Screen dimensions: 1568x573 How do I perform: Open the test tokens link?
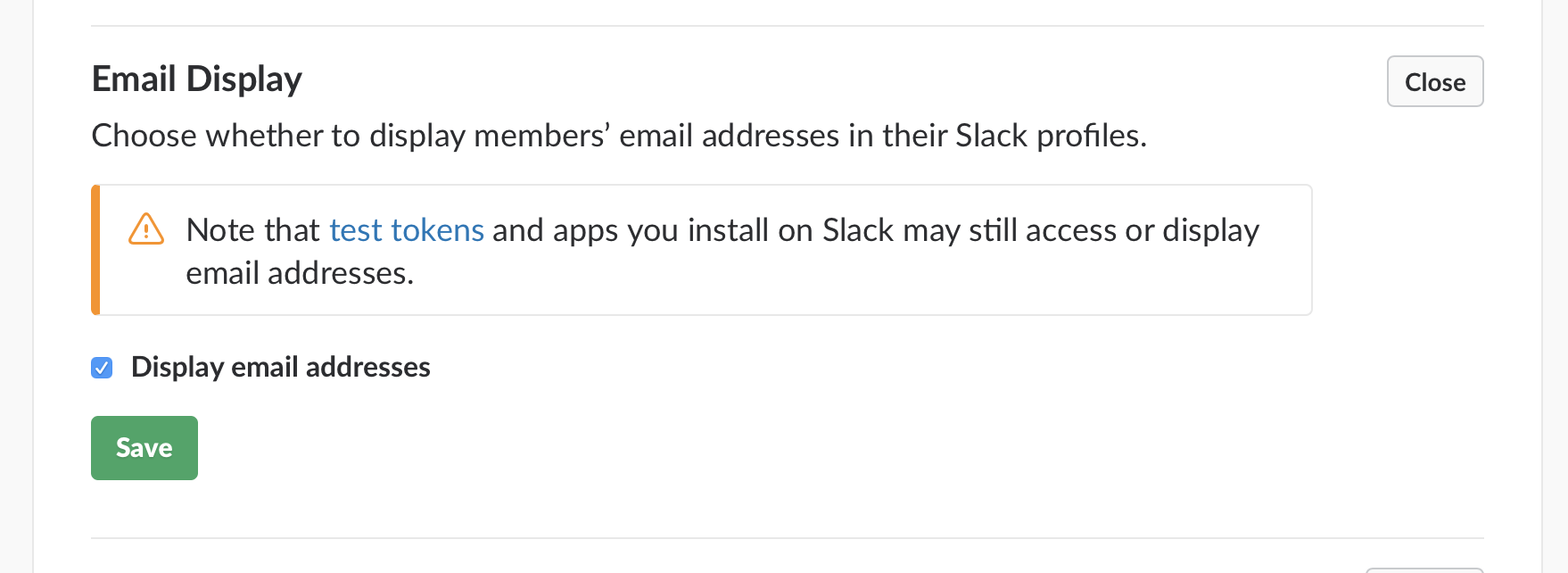407,230
